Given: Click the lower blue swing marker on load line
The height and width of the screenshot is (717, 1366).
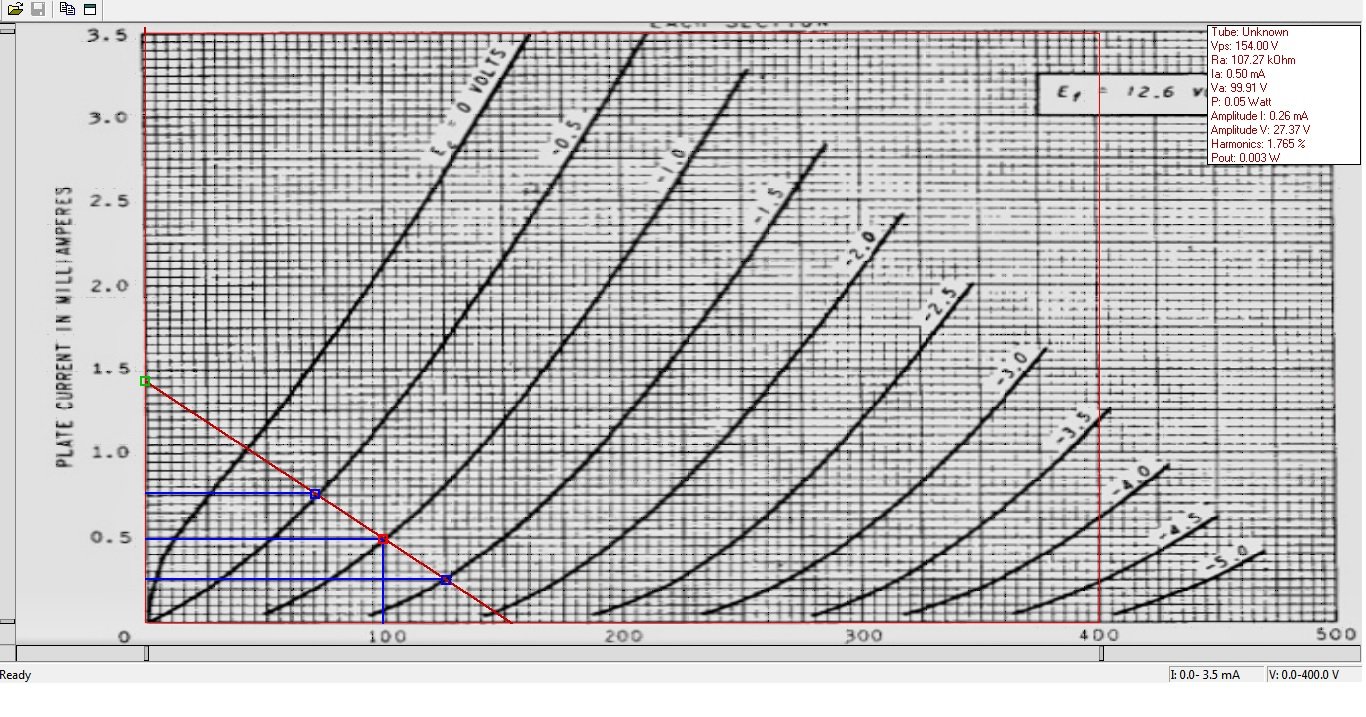Looking at the screenshot, I should [446, 579].
